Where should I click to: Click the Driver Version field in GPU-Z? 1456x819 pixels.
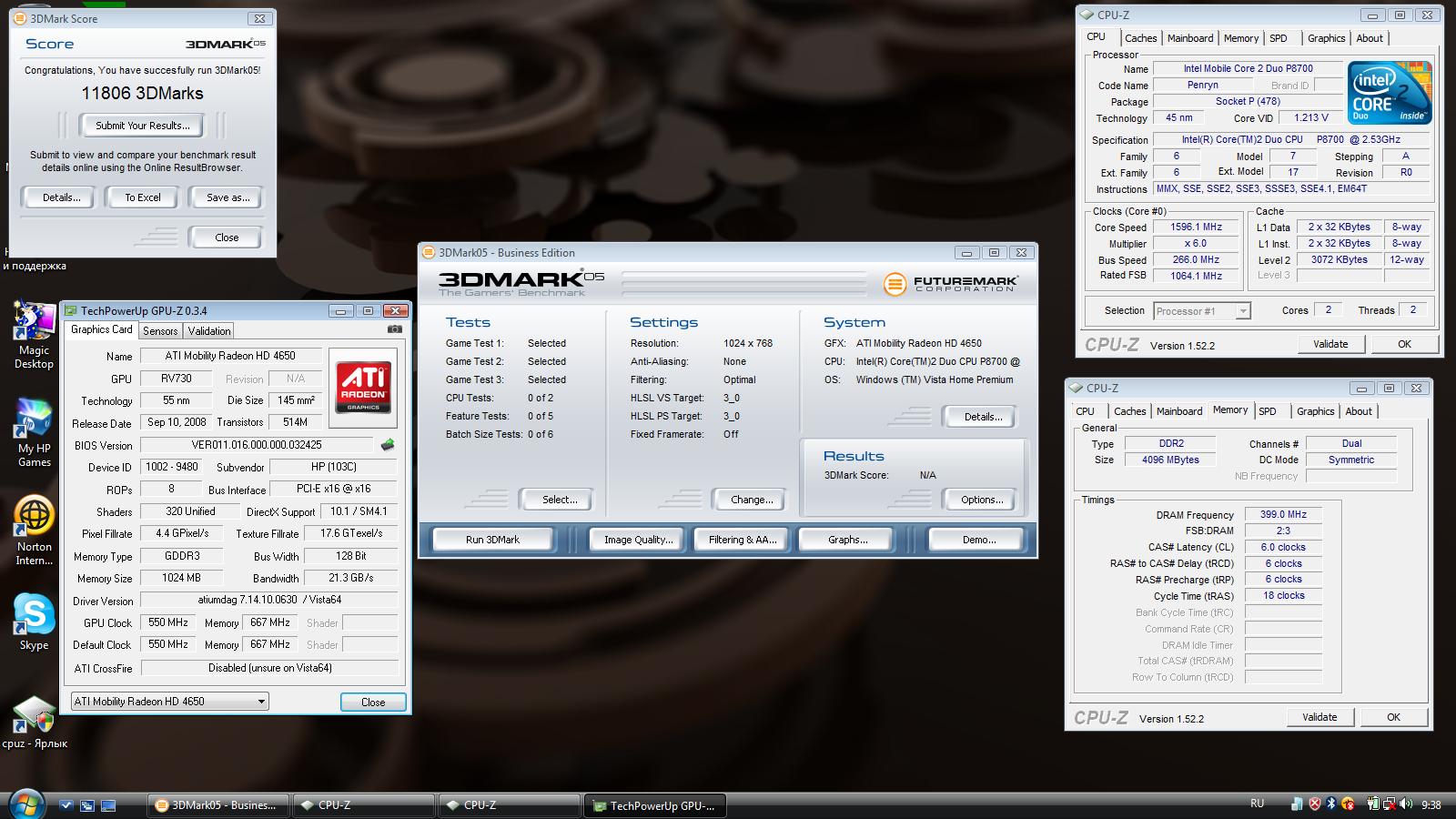(269, 601)
